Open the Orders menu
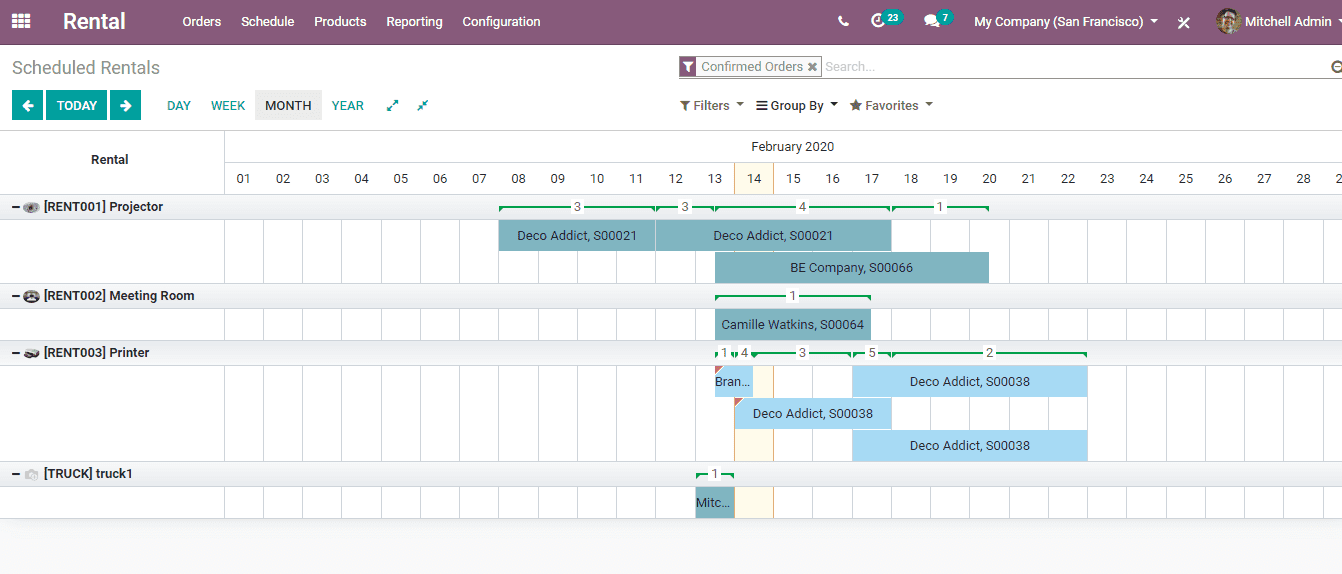Screen dimensions: 1342x574 pos(202,21)
